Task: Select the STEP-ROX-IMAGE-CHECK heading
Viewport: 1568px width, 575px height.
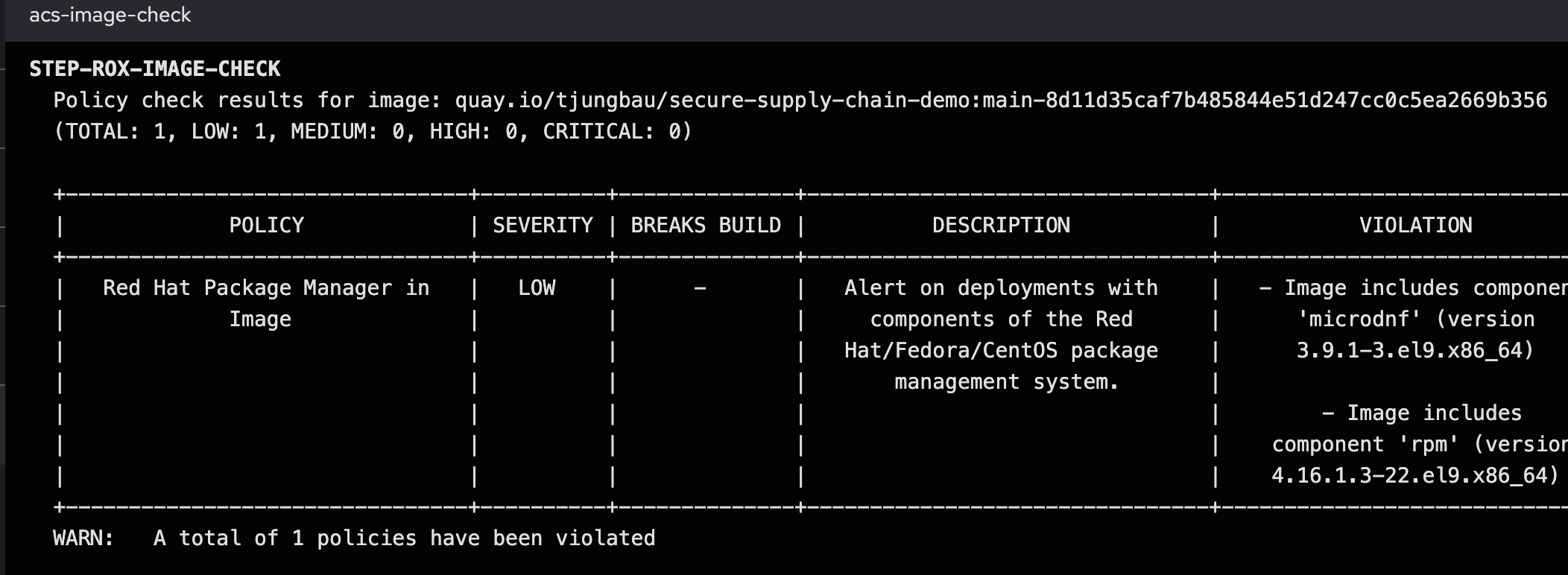Action: pos(155,69)
